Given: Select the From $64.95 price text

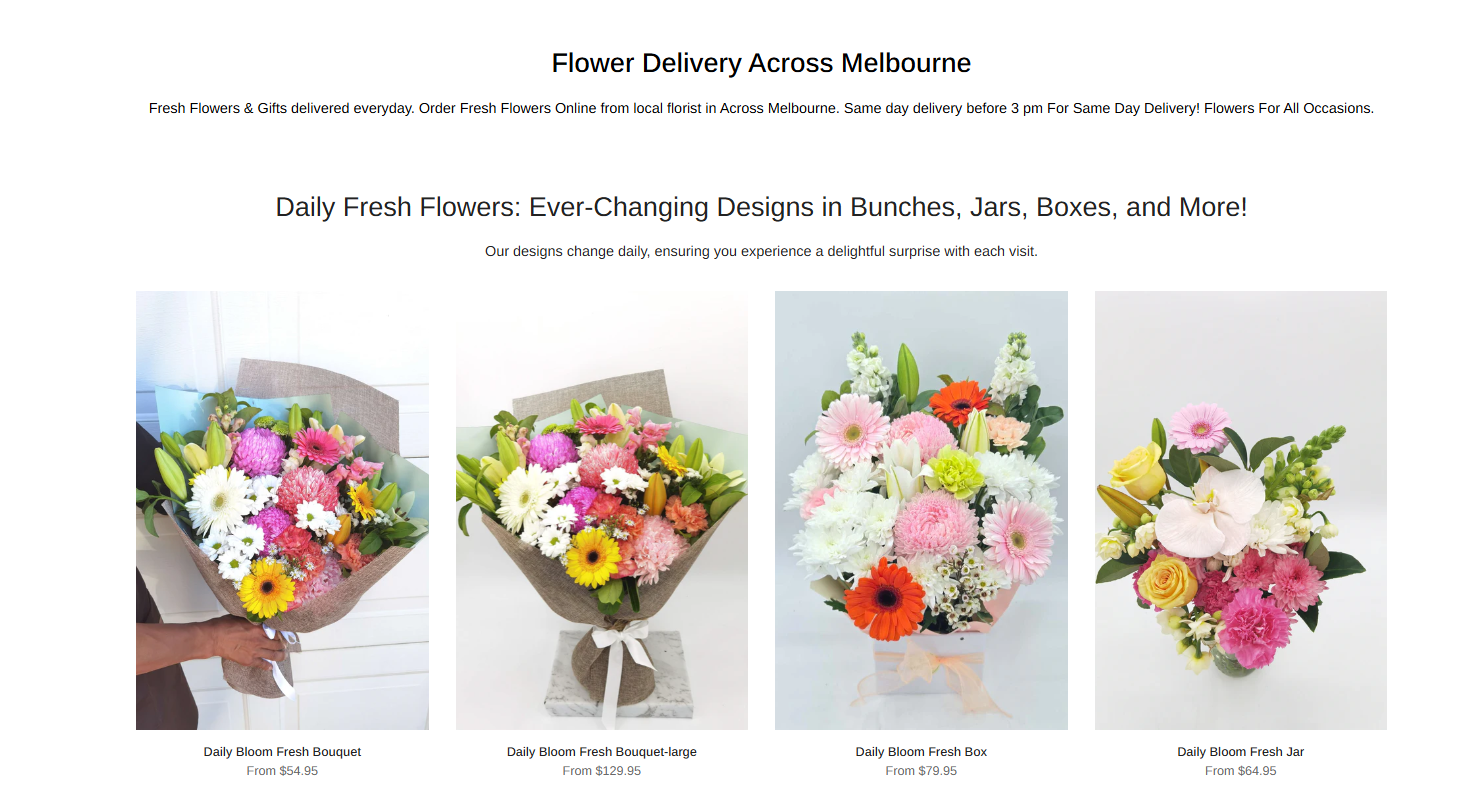Looking at the screenshot, I should click(1241, 771).
